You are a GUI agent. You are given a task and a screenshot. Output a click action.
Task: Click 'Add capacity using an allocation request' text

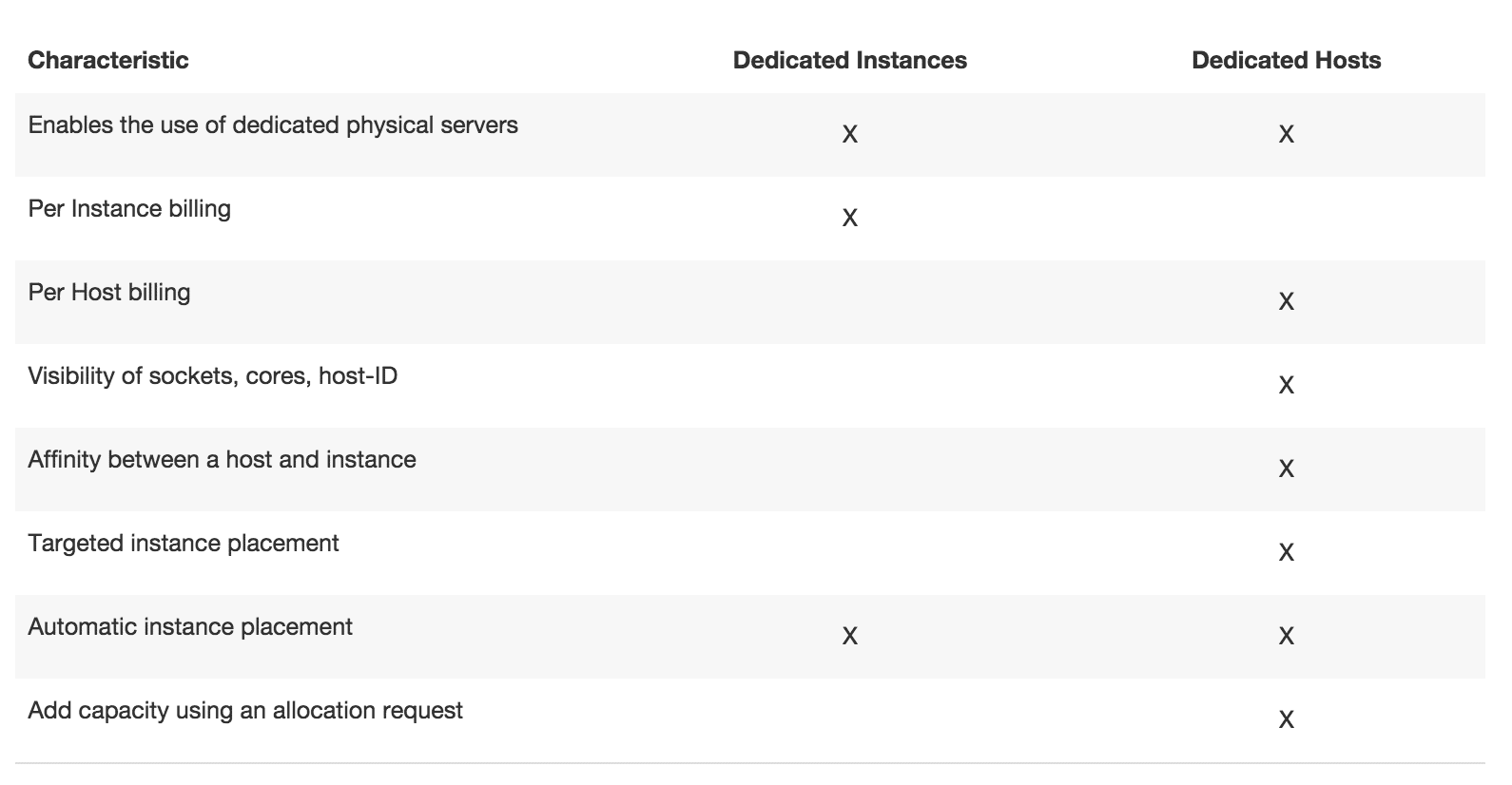[x=245, y=710]
